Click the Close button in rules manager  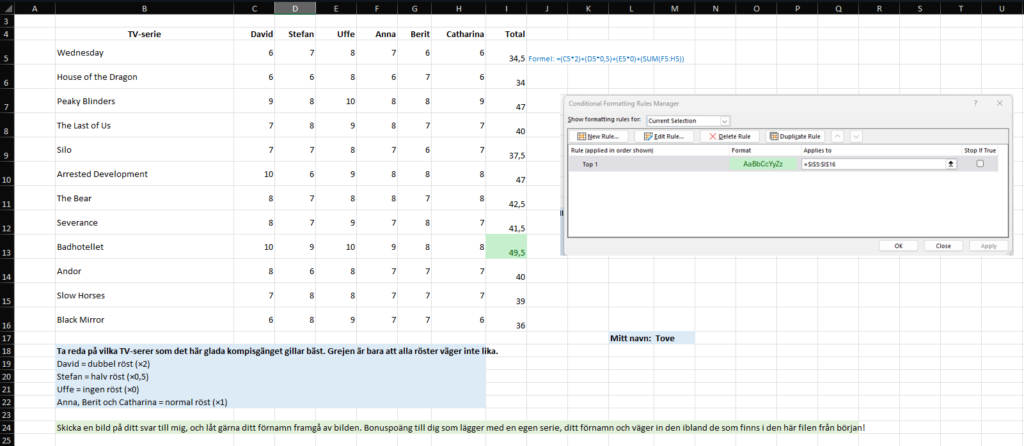pyautogui.click(x=943, y=246)
